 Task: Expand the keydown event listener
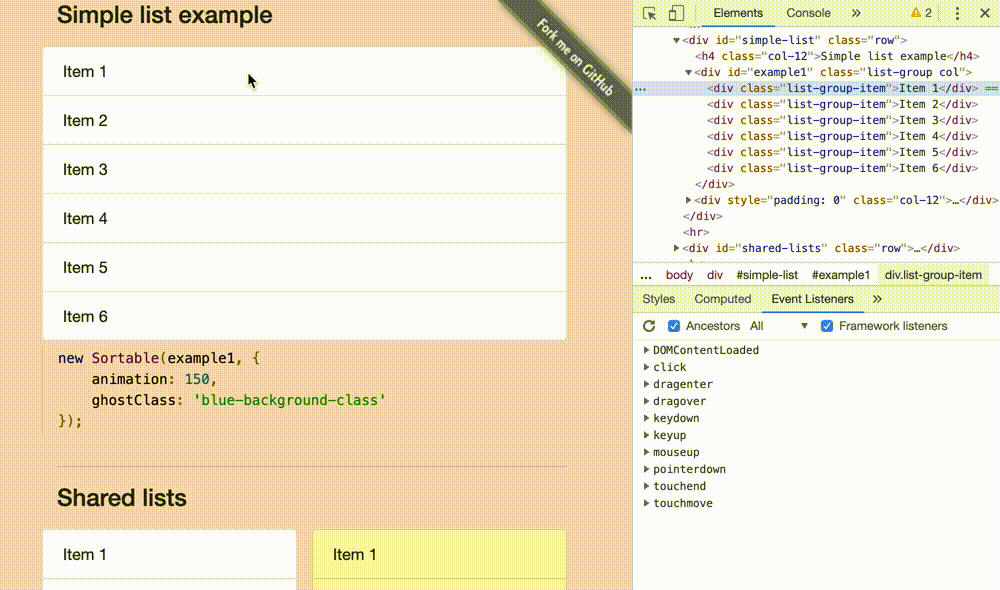[x=646, y=418]
